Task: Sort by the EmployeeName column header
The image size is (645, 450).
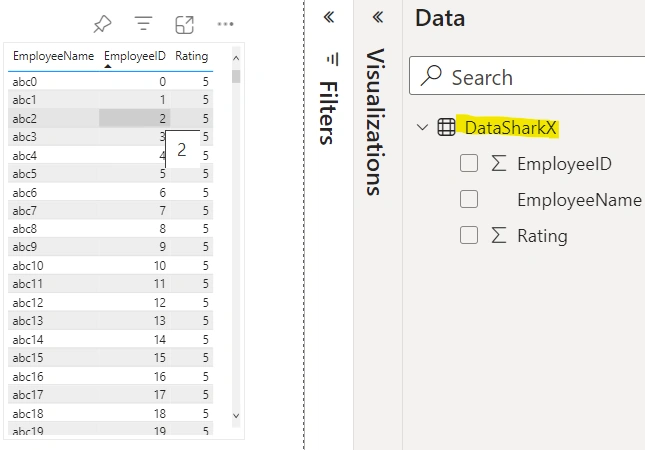Action: [53, 56]
